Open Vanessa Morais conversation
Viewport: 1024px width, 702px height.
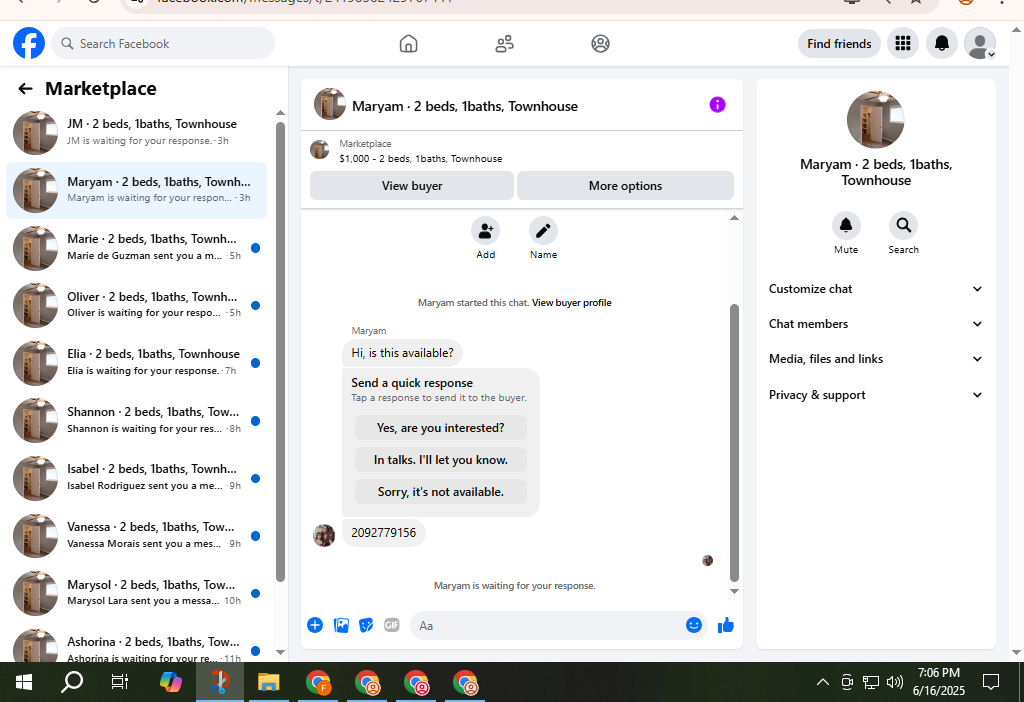coord(136,535)
